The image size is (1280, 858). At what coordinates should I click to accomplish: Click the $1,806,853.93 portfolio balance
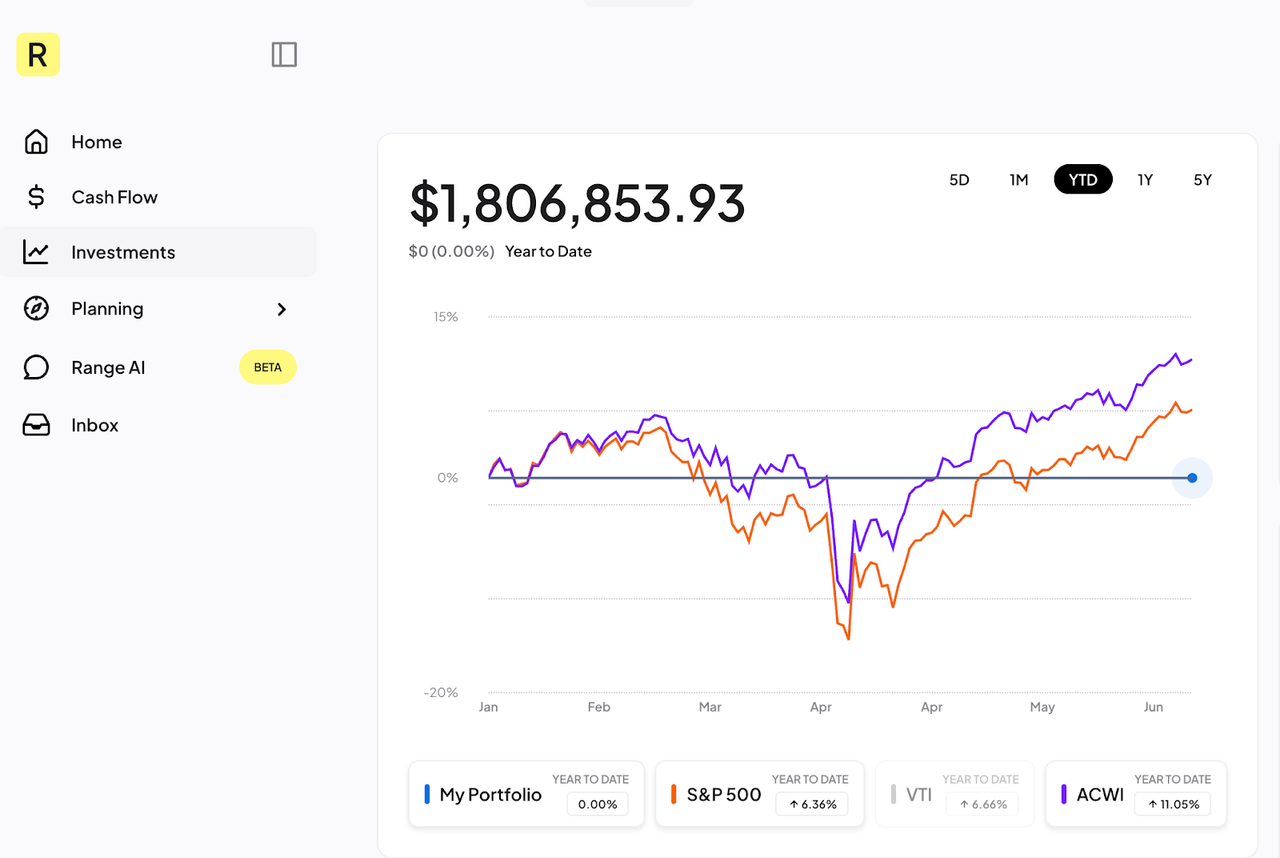coord(577,204)
